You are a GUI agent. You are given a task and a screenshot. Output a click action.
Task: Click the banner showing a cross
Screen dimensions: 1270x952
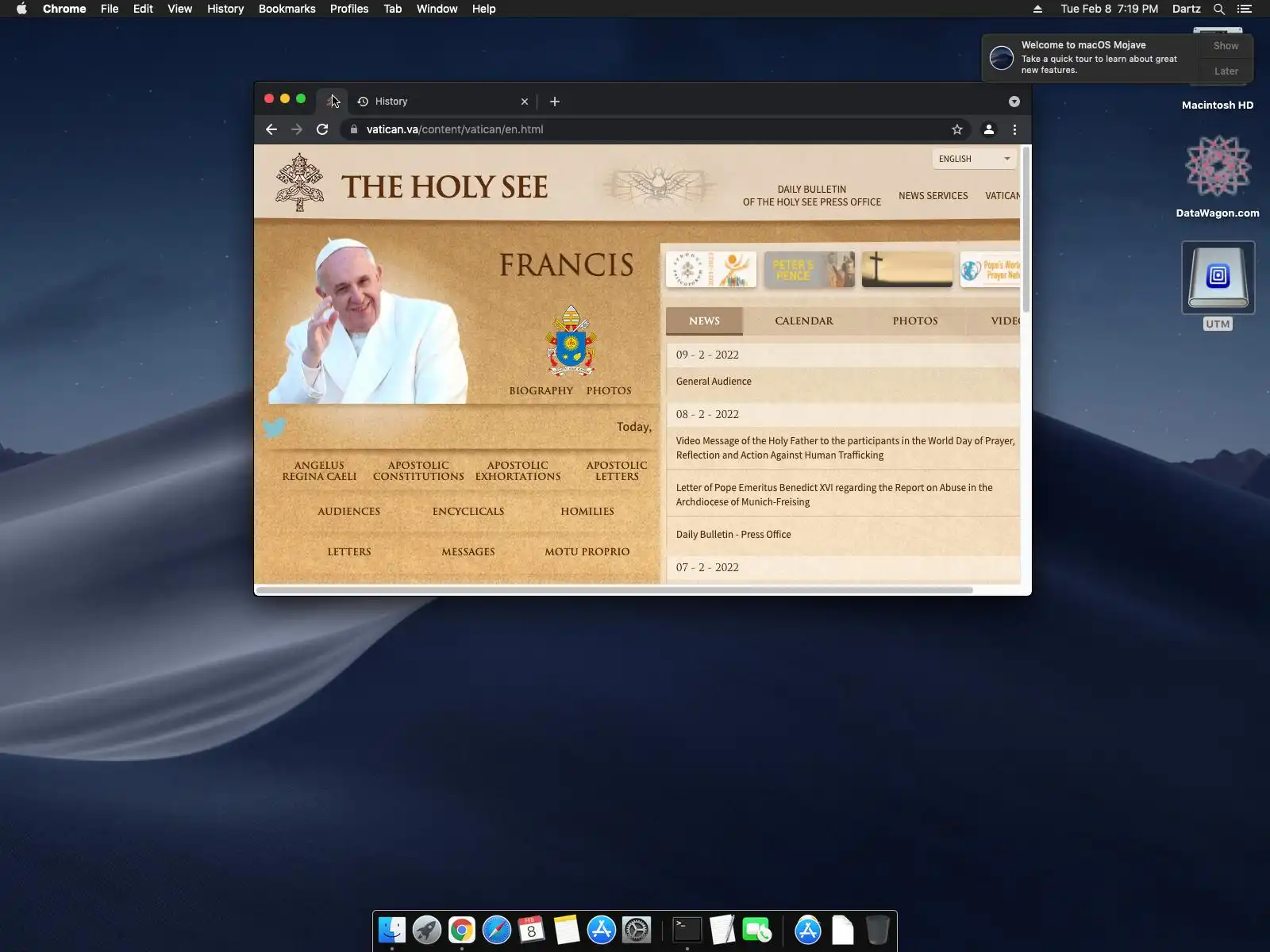click(x=907, y=270)
